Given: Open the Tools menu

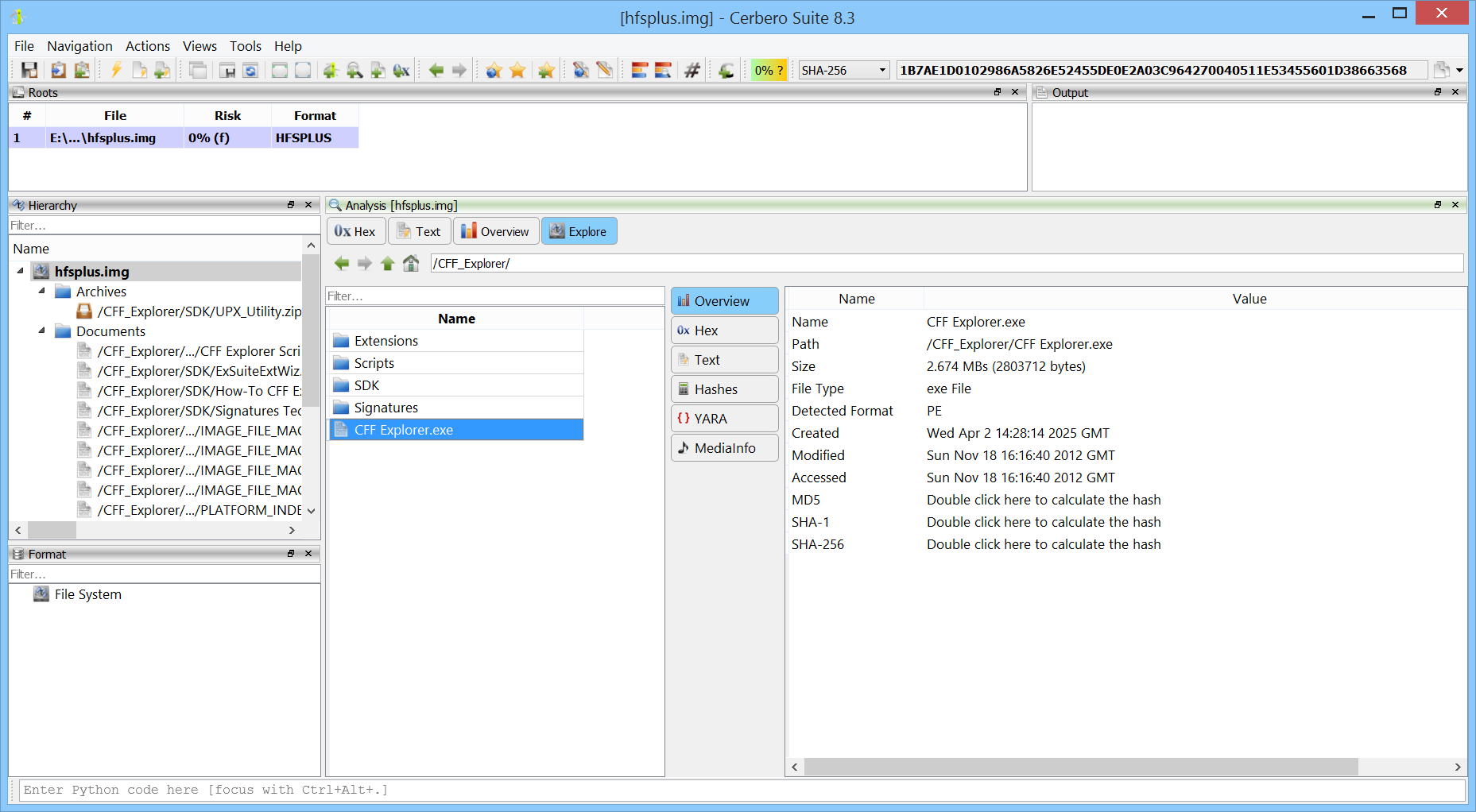Looking at the screenshot, I should 246,46.
